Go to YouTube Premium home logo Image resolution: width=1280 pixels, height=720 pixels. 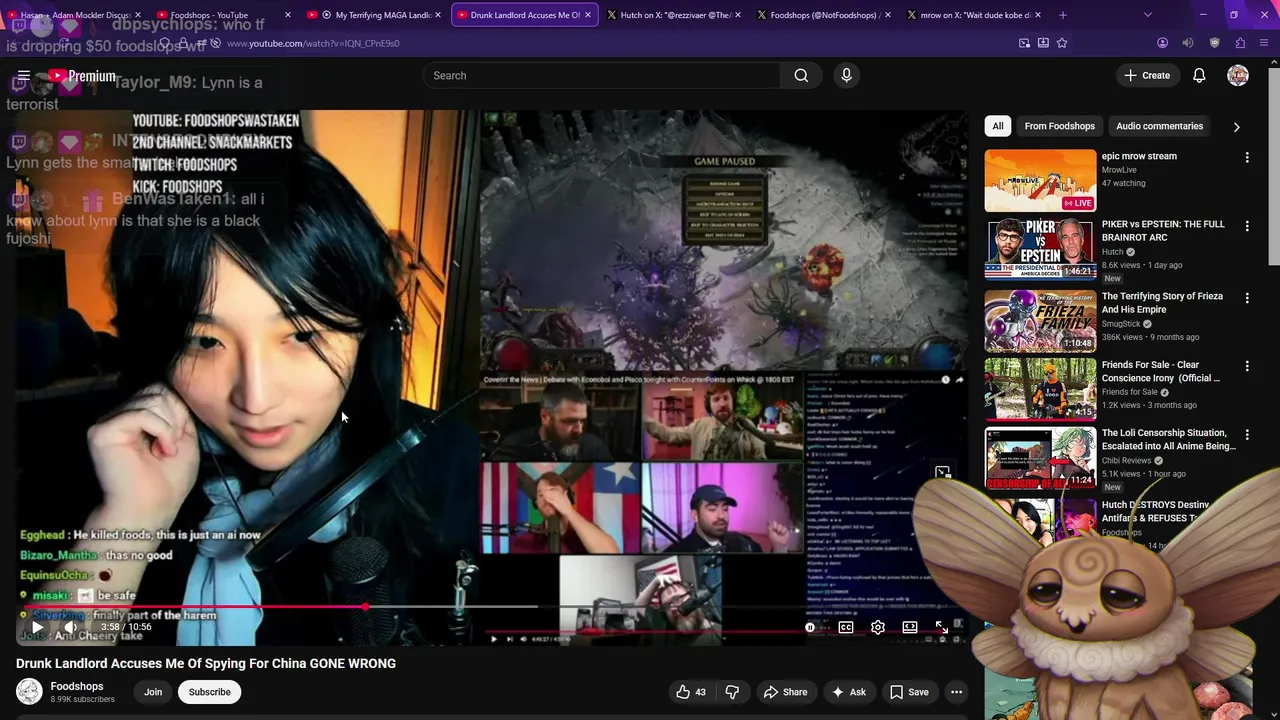click(x=82, y=76)
